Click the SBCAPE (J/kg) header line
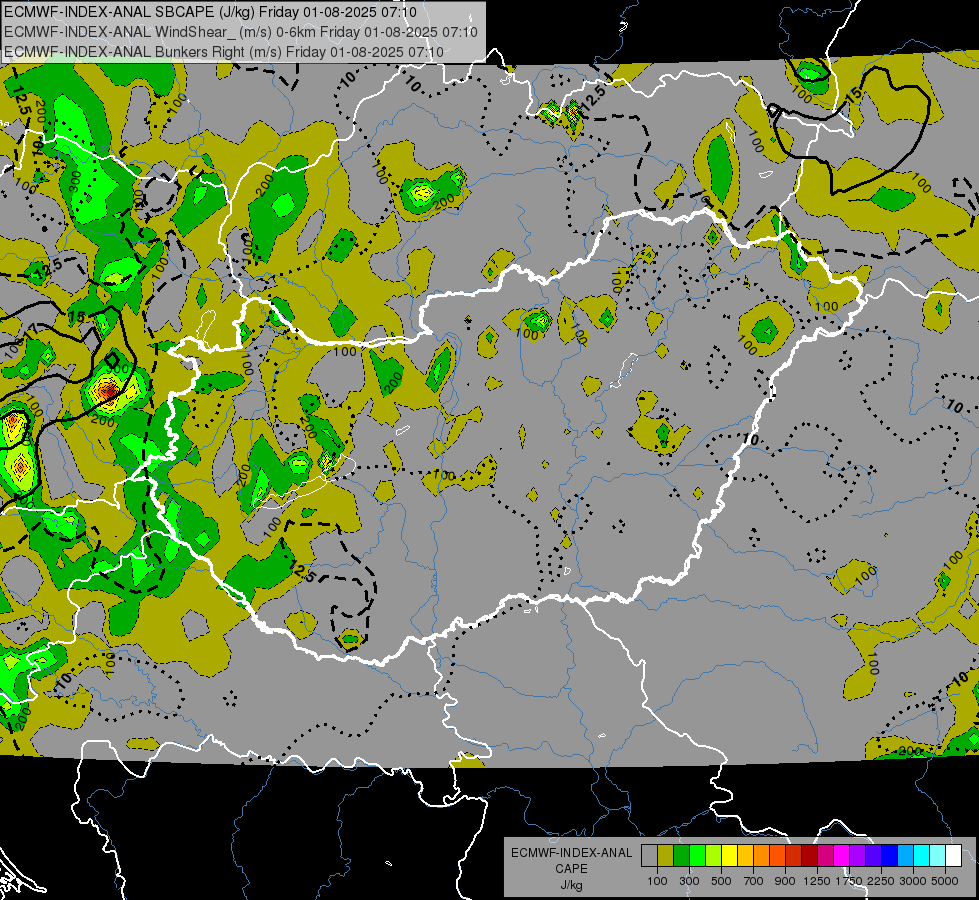The width and height of the screenshot is (979, 900). (210, 12)
